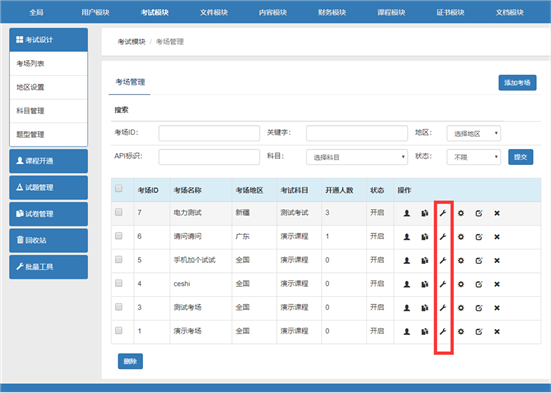This screenshot has height=393, width=551.
Task: Open the 状态 status dropdown showing 不限
Action: [x=474, y=157]
